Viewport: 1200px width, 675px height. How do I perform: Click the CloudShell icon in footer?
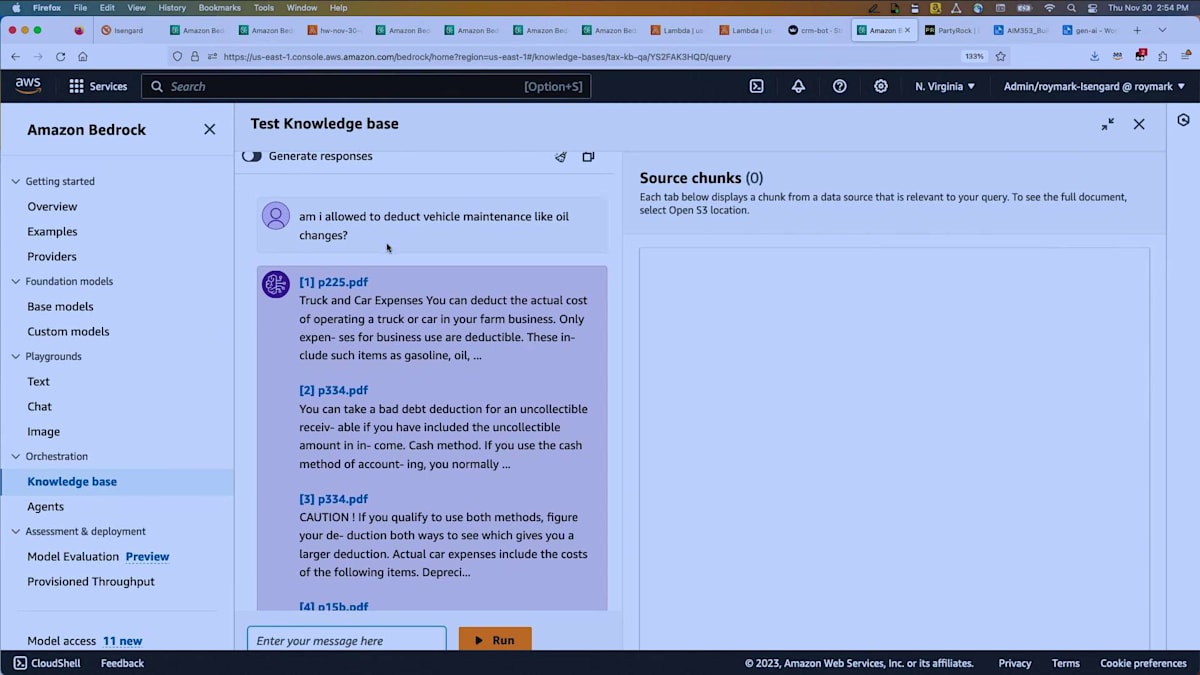point(20,663)
